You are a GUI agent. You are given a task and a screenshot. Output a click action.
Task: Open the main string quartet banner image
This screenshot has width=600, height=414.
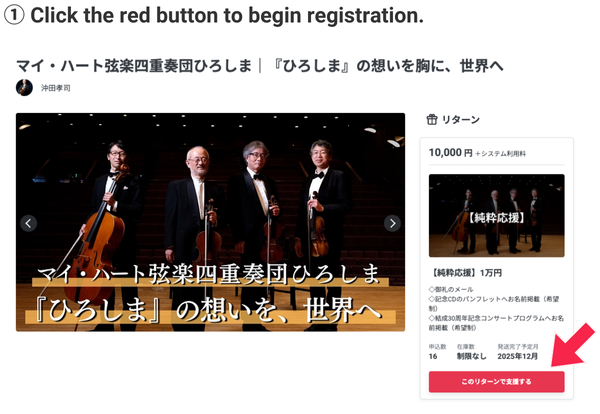tap(210, 222)
